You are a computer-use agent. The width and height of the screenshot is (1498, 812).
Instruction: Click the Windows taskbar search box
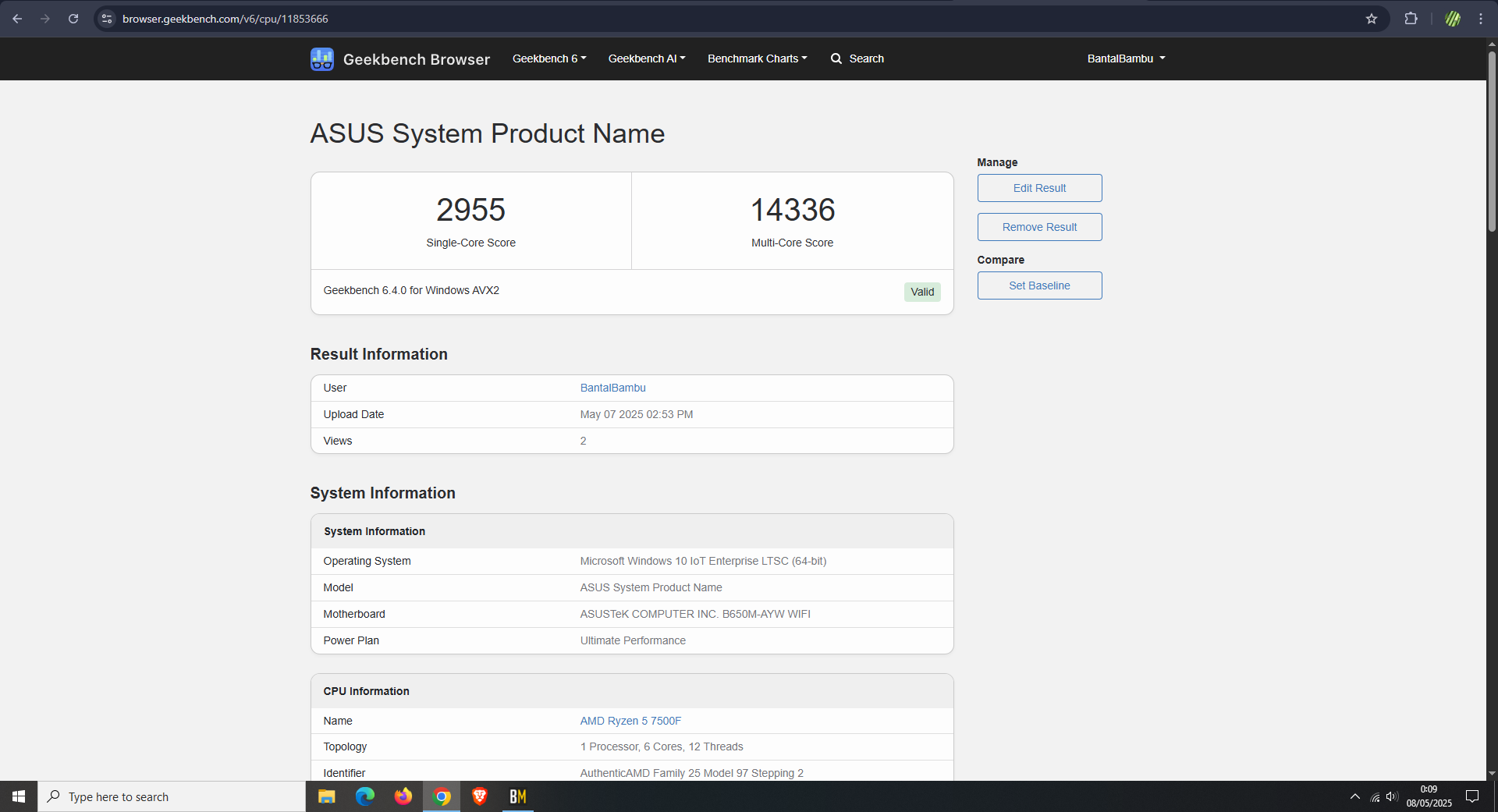(x=172, y=796)
